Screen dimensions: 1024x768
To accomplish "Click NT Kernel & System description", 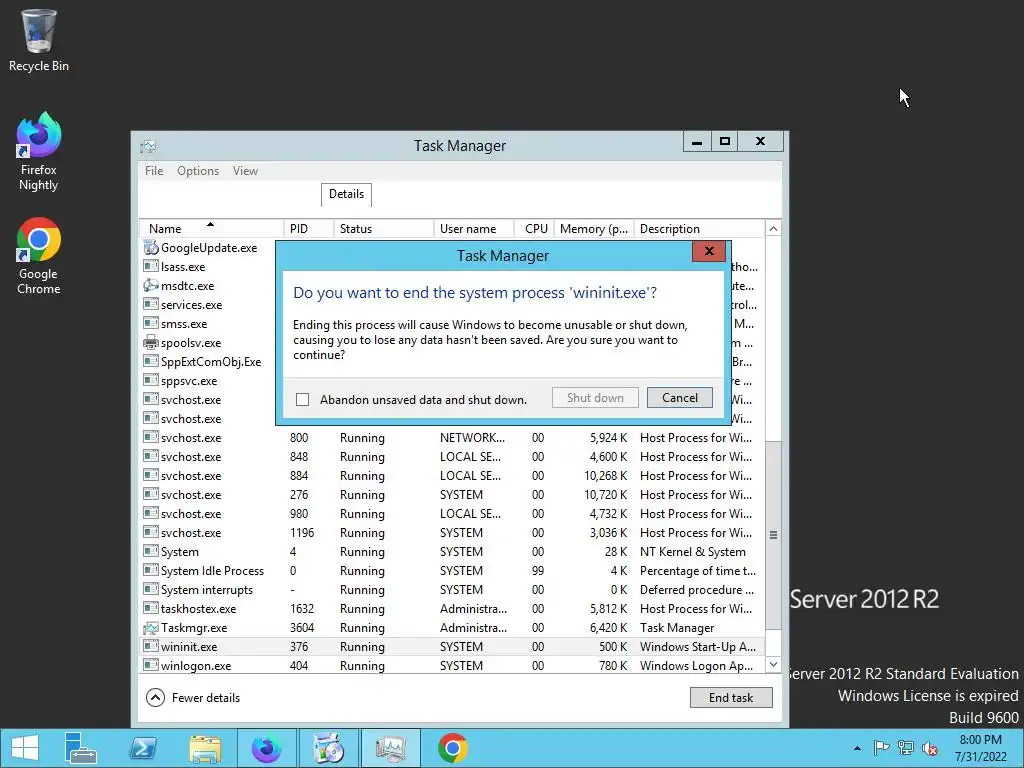I will point(692,552).
